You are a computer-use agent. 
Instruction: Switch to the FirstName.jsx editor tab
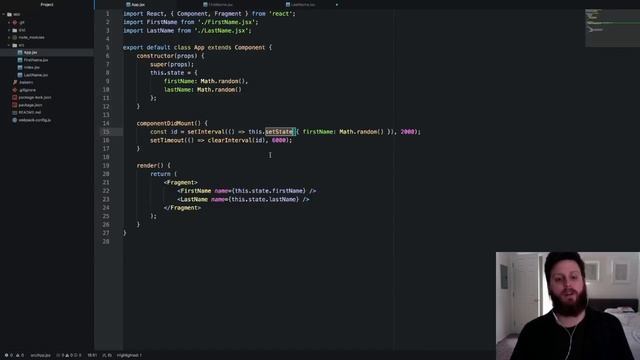218,4
